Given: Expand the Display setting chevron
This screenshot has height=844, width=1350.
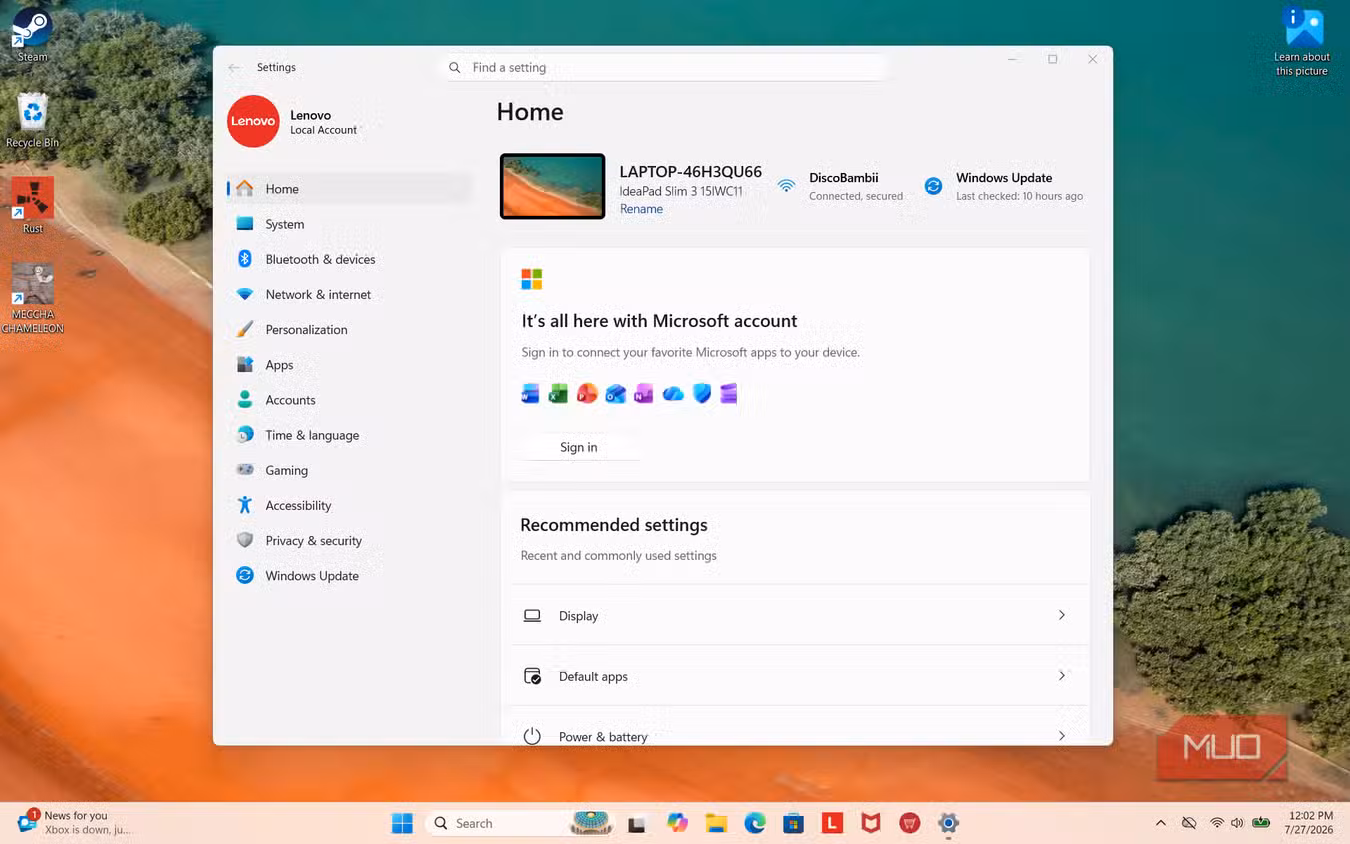Looking at the screenshot, I should (1062, 615).
